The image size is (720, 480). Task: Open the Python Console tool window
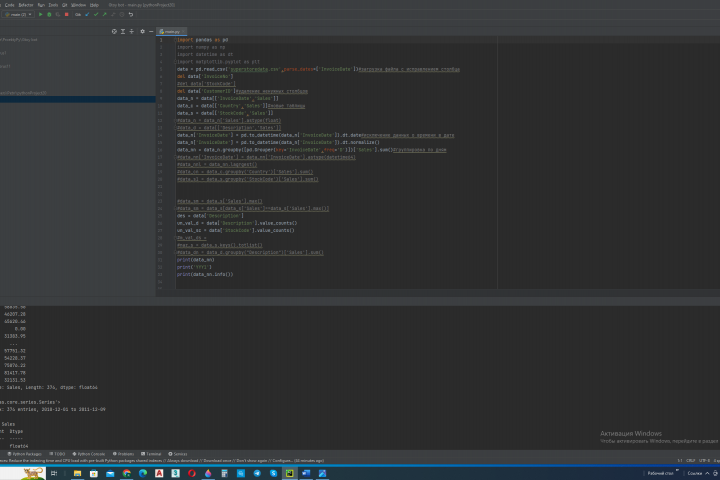(90, 453)
